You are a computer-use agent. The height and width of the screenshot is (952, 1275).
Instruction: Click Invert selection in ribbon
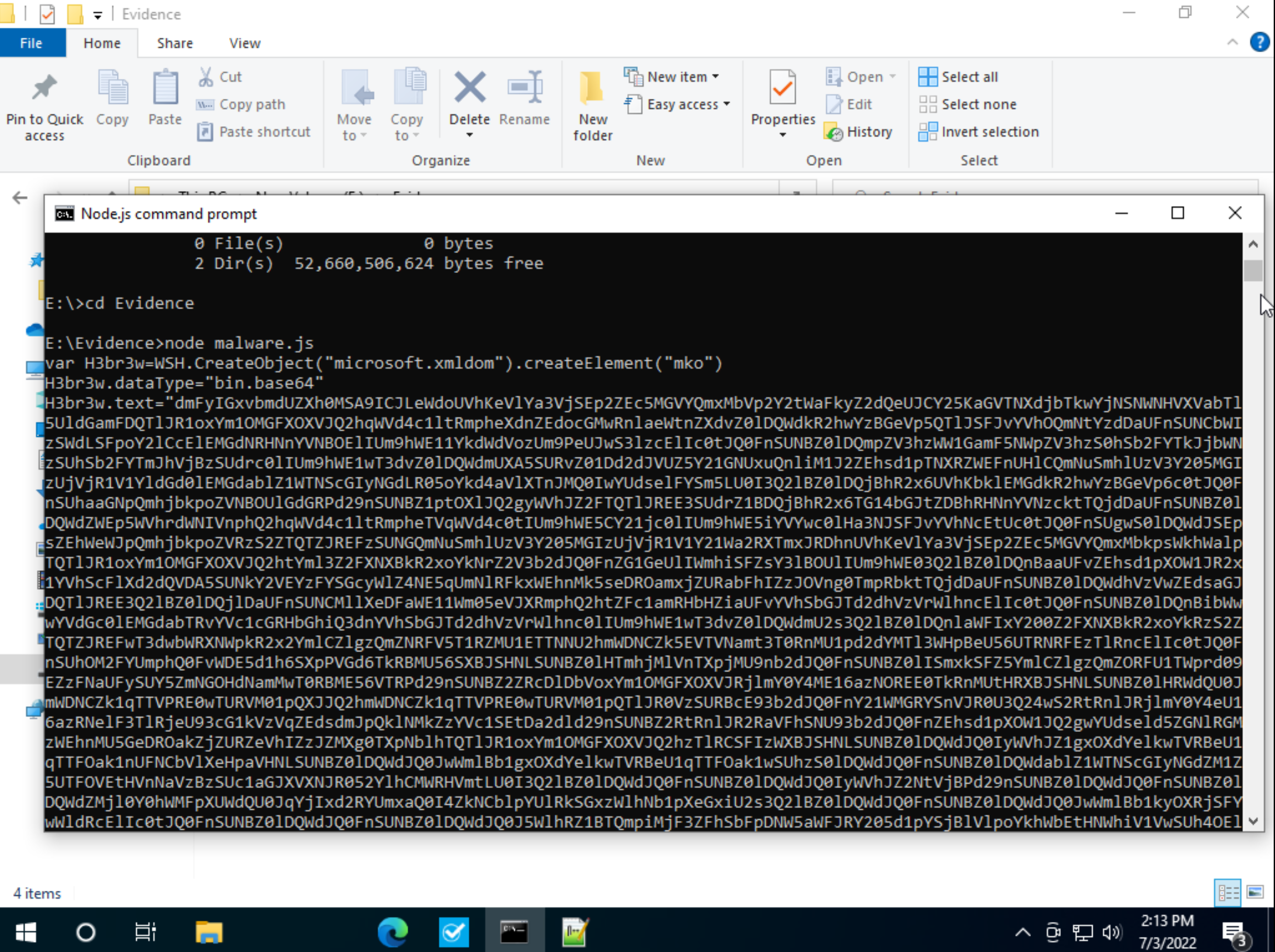pyautogui.click(x=989, y=132)
